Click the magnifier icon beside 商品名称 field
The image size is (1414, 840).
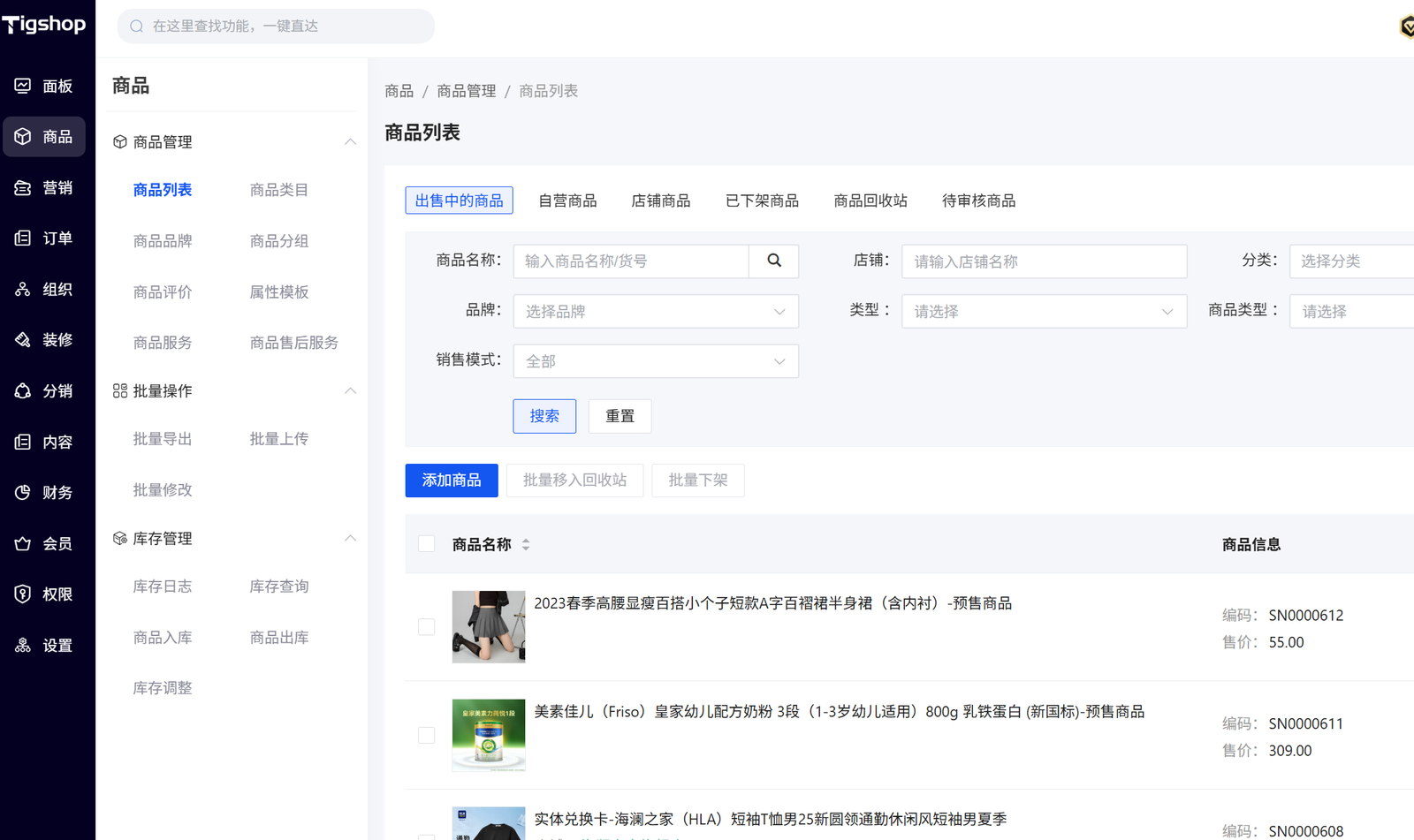(773, 261)
